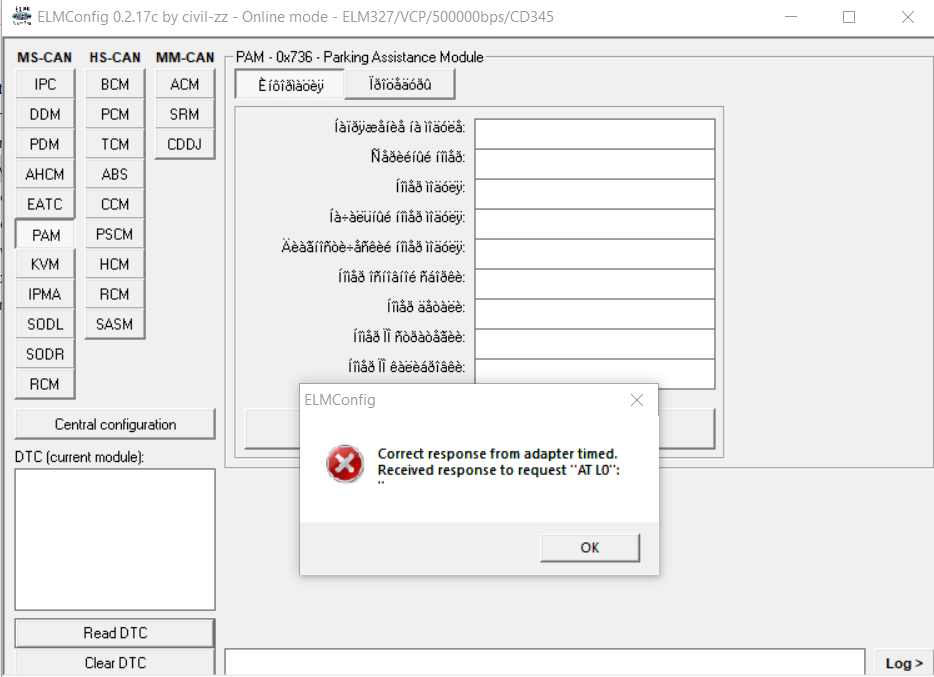Click the ELMConfig app icon in title bar
This screenshot has height=677, width=934.
tap(20, 17)
